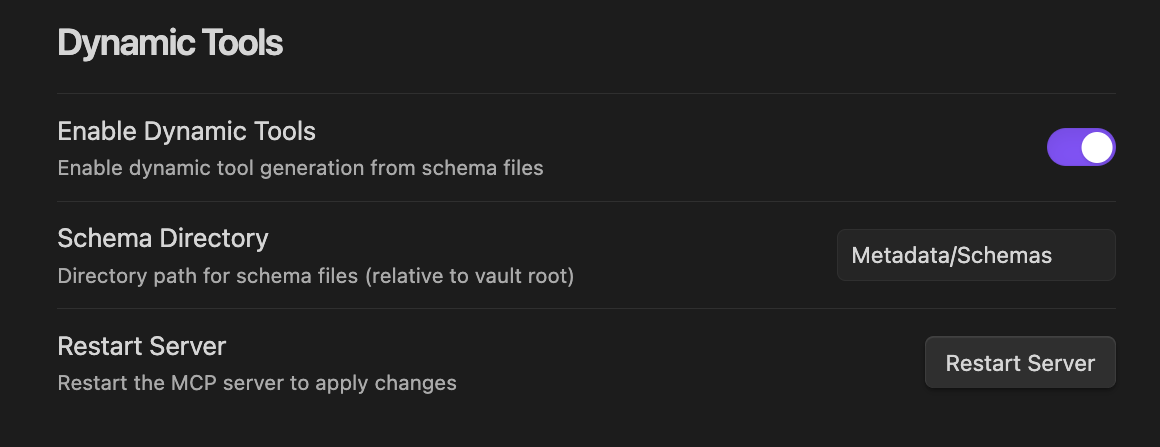Click the purple track of the toggle switch
The height and width of the screenshot is (447, 1160).
pos(1064,147)
